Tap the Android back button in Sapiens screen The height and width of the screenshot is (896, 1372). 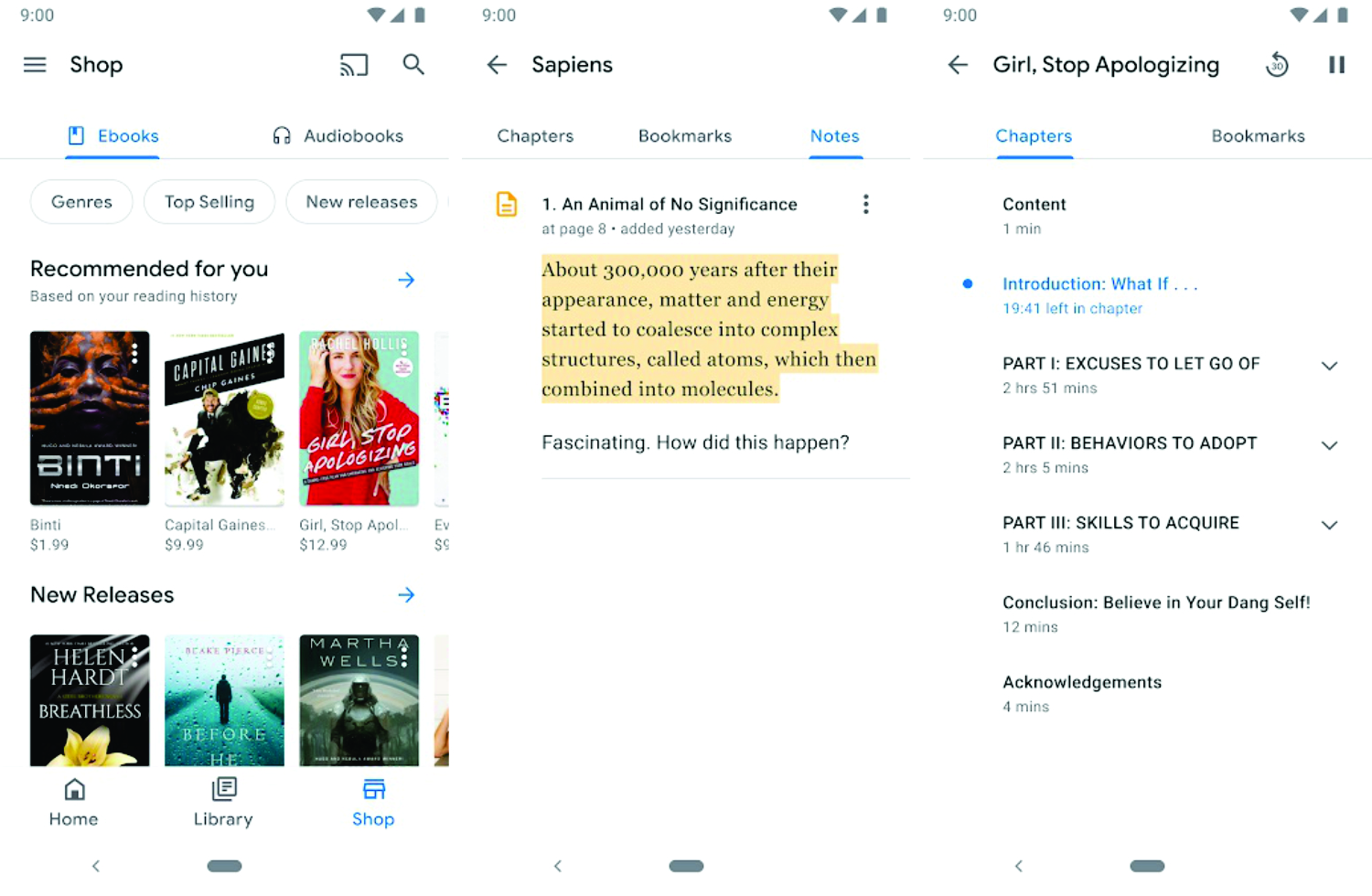tap(558, 866)
